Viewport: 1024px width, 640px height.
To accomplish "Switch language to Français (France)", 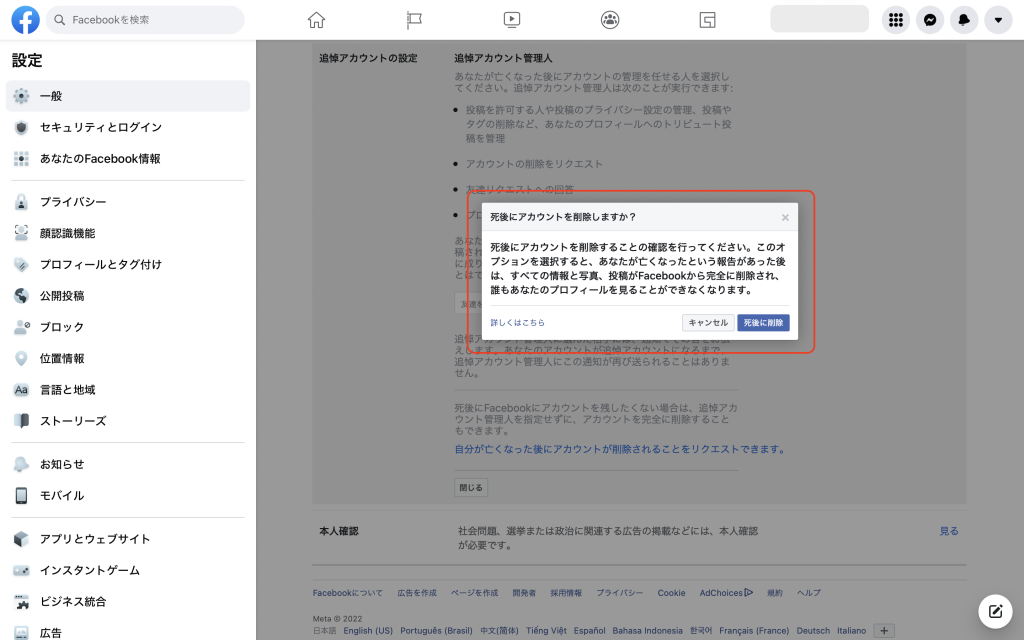I will [754, 631].
